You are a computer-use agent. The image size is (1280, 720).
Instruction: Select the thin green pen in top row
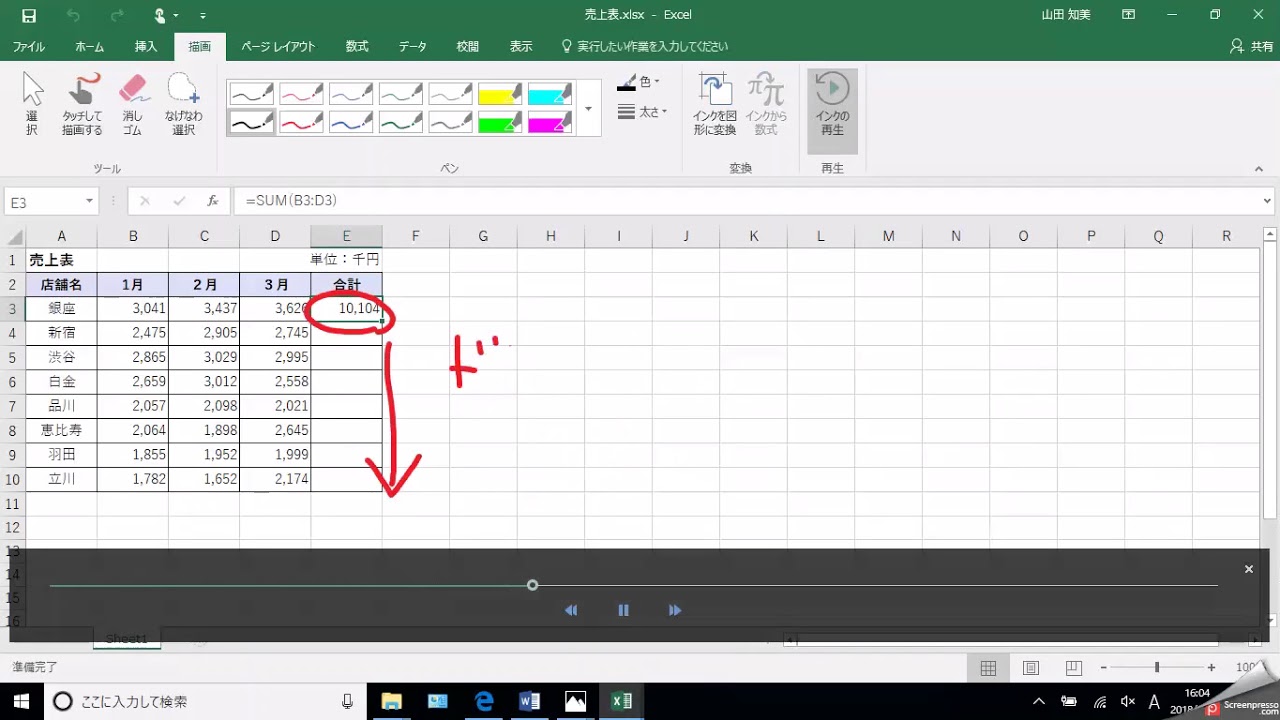(x=401, y=94)
